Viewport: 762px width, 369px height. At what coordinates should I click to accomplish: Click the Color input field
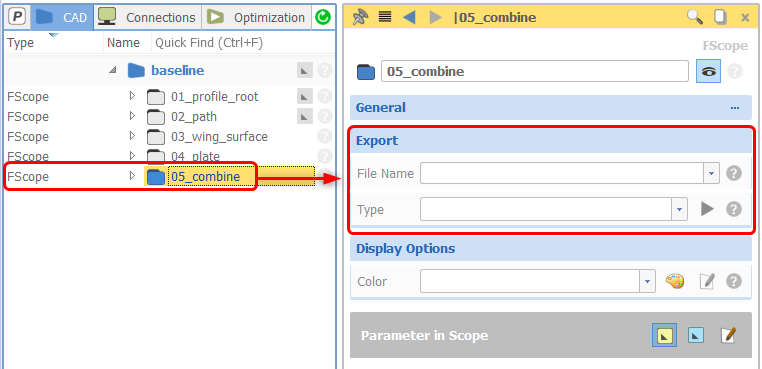(x=530, y=281)
